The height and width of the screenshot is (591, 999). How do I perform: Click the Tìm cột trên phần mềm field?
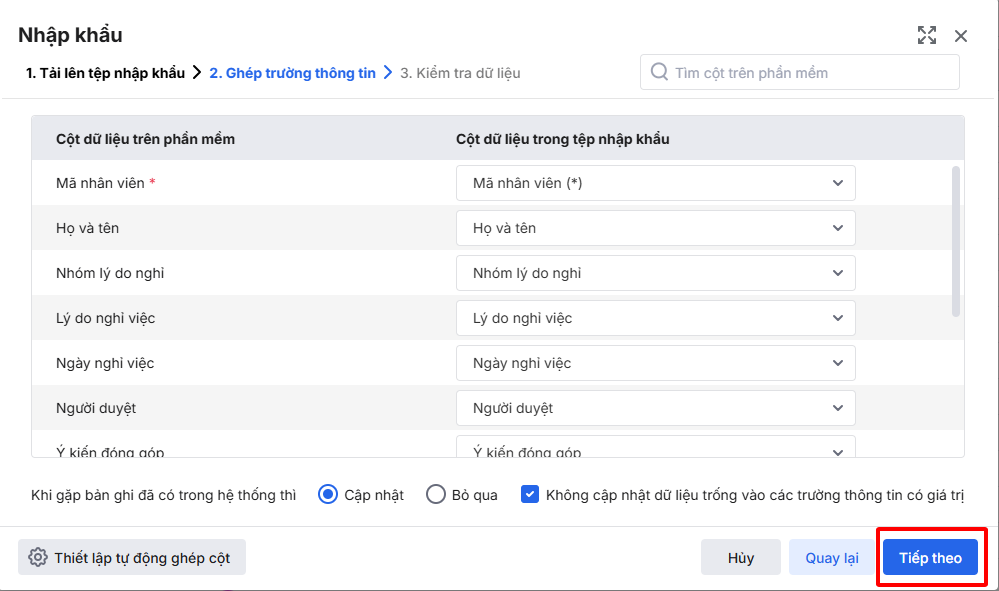(810, 72)
